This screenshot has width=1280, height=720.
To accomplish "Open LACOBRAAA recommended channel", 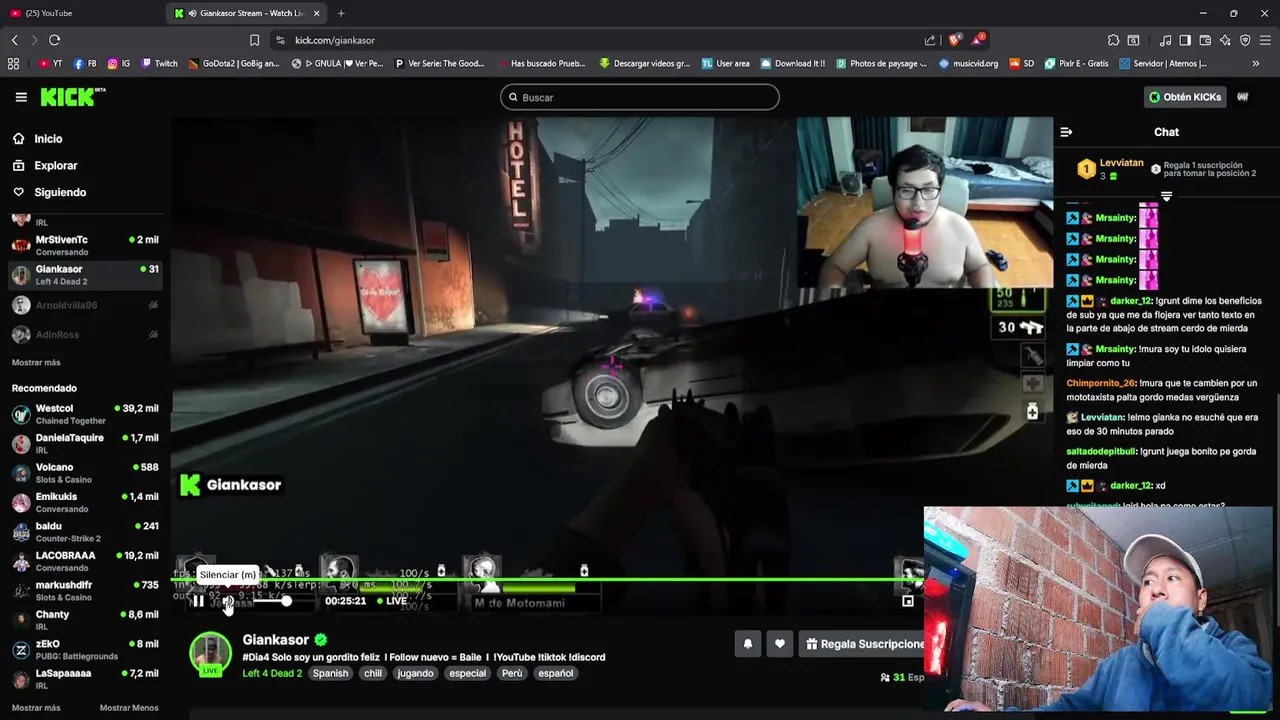I will click(x=85, y=561).
